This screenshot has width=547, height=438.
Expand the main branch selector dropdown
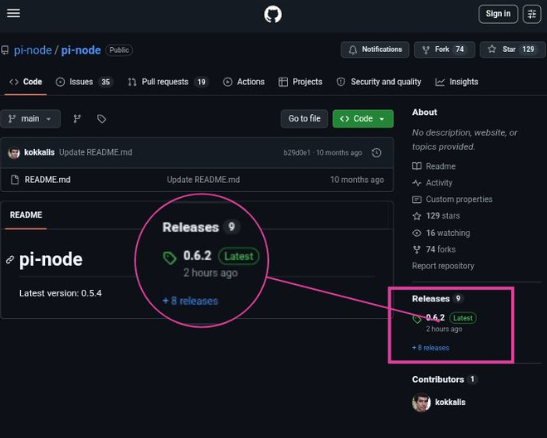[30, 119]
